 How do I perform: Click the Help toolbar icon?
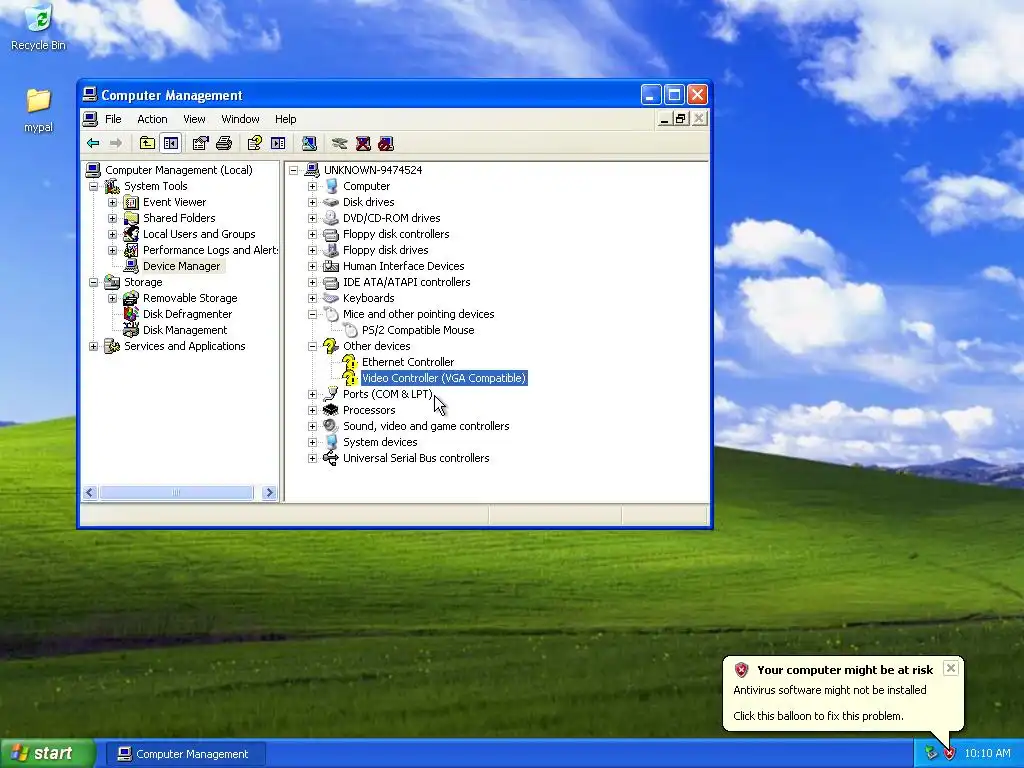coord(255,143)
